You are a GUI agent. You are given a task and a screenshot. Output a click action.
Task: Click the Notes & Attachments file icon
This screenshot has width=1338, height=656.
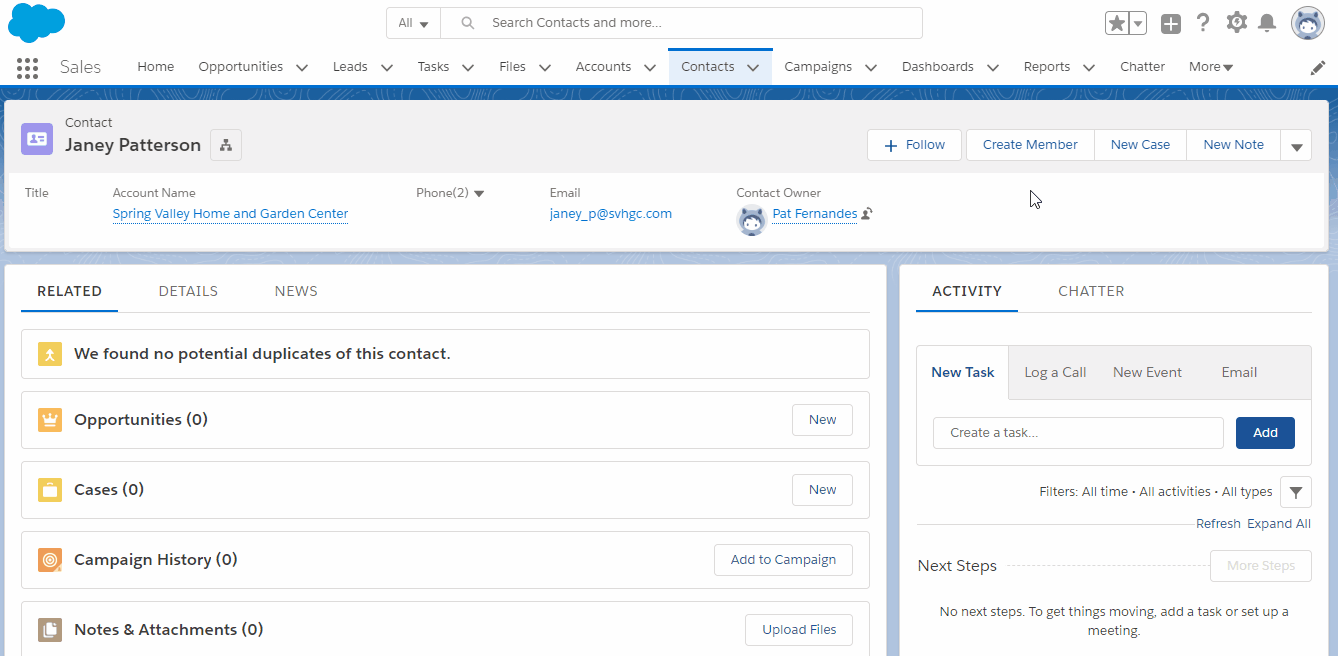[50, 630]
